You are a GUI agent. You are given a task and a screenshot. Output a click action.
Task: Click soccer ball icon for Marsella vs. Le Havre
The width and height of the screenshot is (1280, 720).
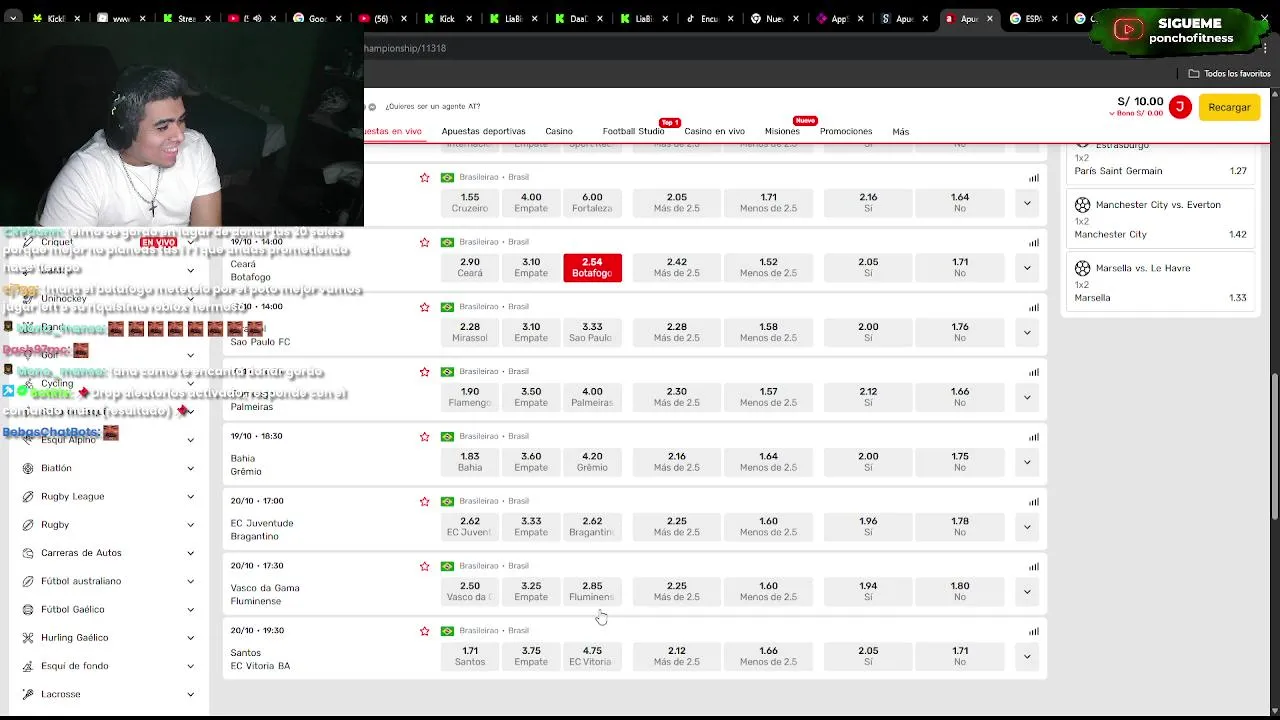[1082, 268]
